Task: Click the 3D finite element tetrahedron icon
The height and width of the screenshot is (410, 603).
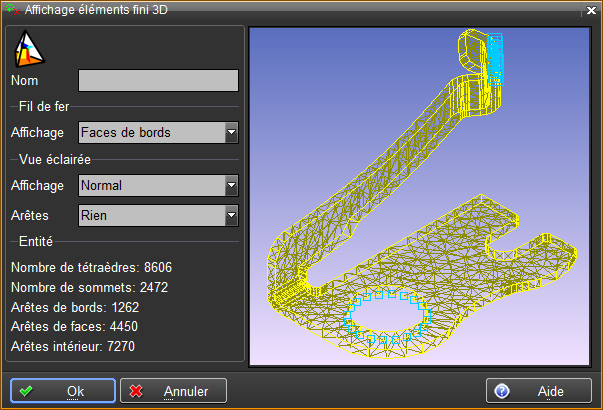Action: tap(29, 49)
